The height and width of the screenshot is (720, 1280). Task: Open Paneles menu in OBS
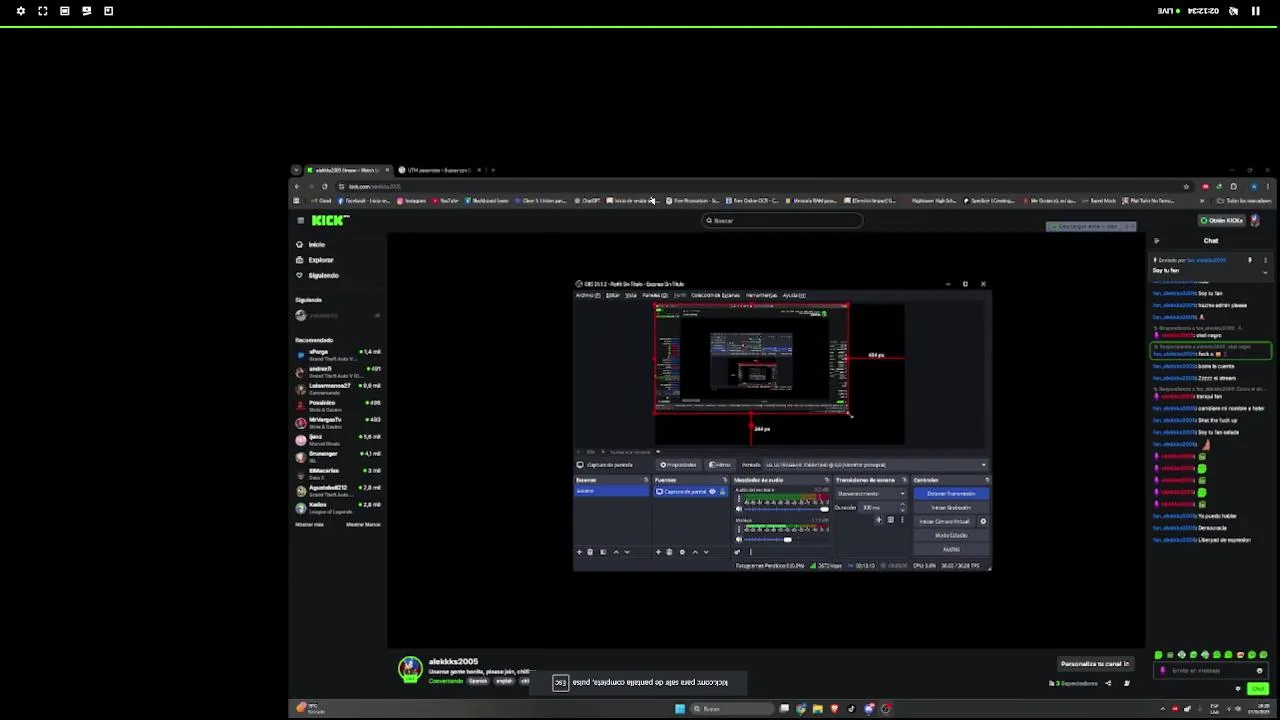pyautogui.click(x=654, y=295)
